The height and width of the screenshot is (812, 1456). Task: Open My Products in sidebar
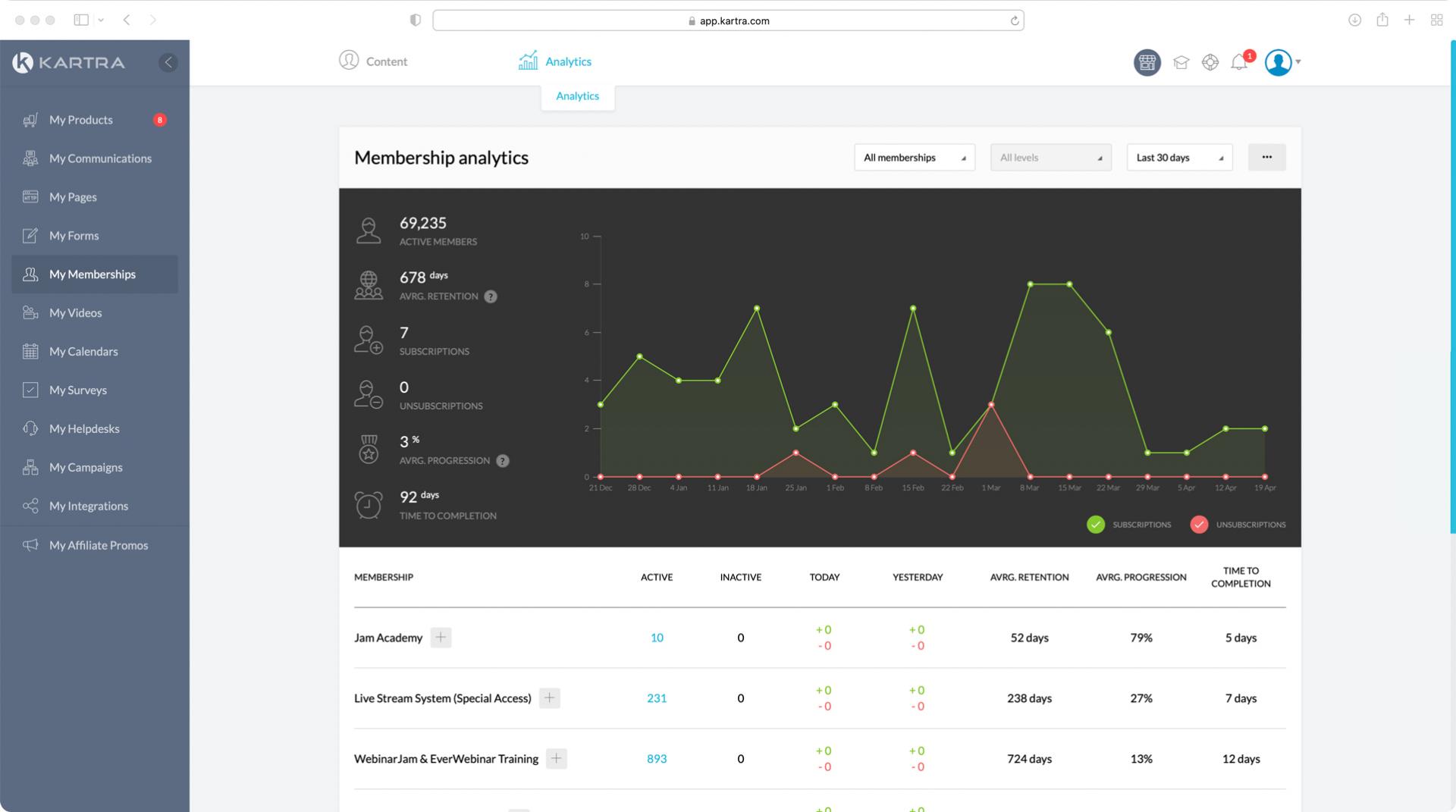(80, 120)
